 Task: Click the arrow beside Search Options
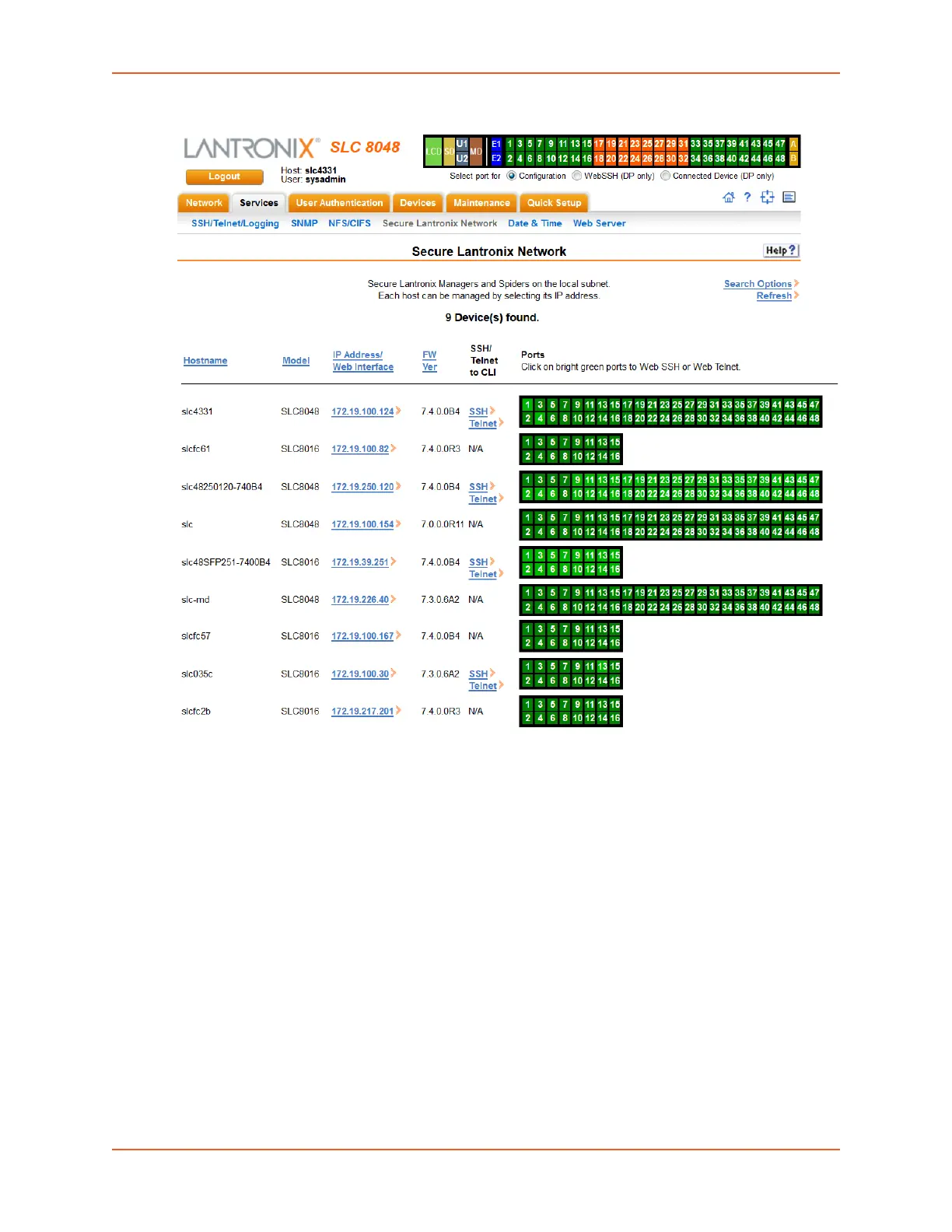[796, 283]
